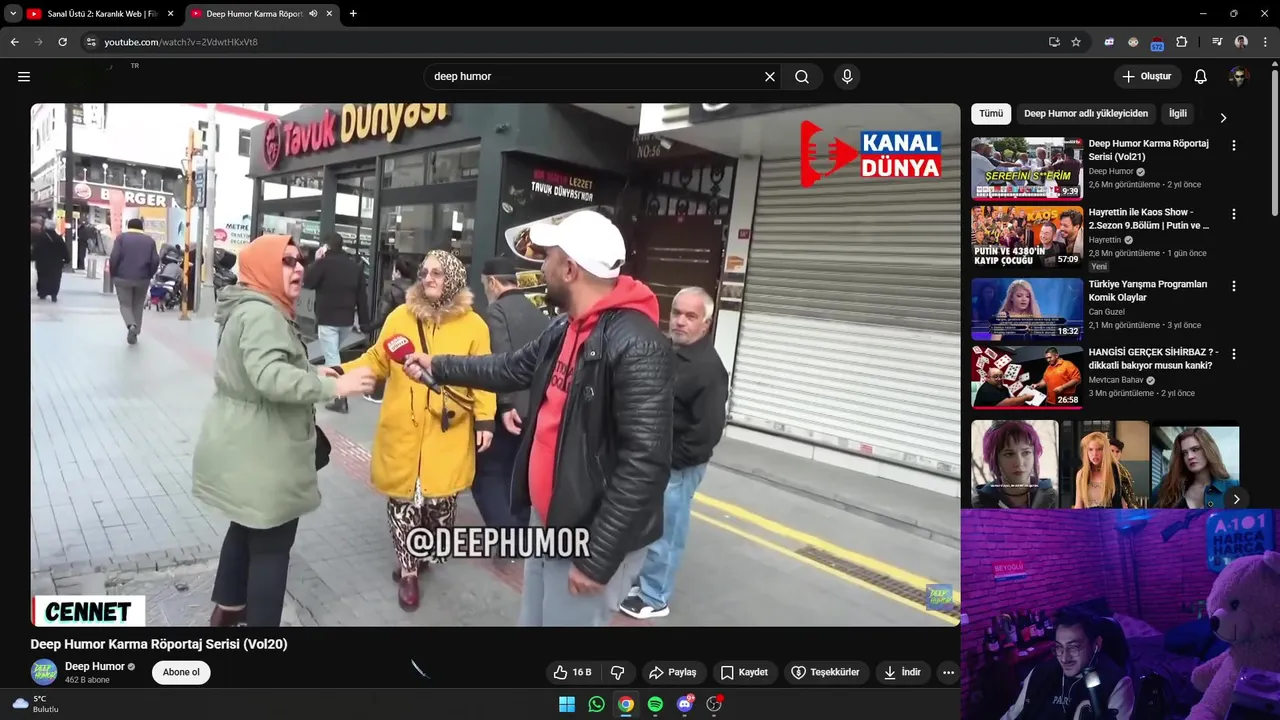Viewport: 1280px width, 720px height.
Task: Open Spotify from the taskbar
Action: (x=655, y=704)
